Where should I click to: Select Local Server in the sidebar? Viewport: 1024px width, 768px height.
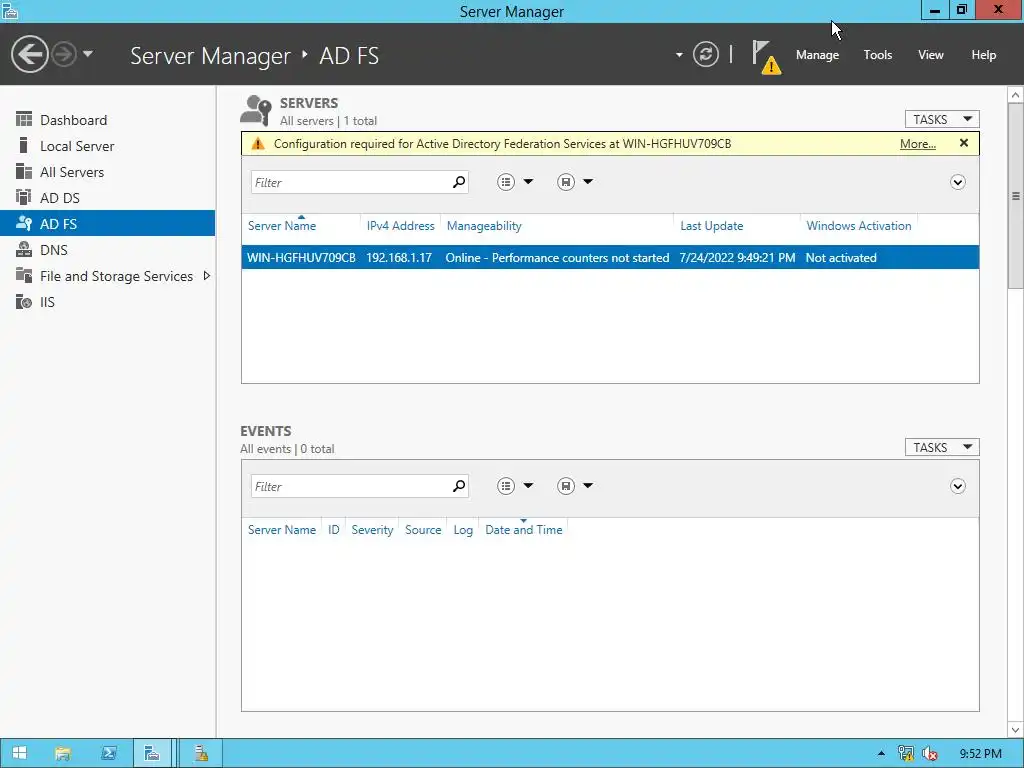[107, 146]
